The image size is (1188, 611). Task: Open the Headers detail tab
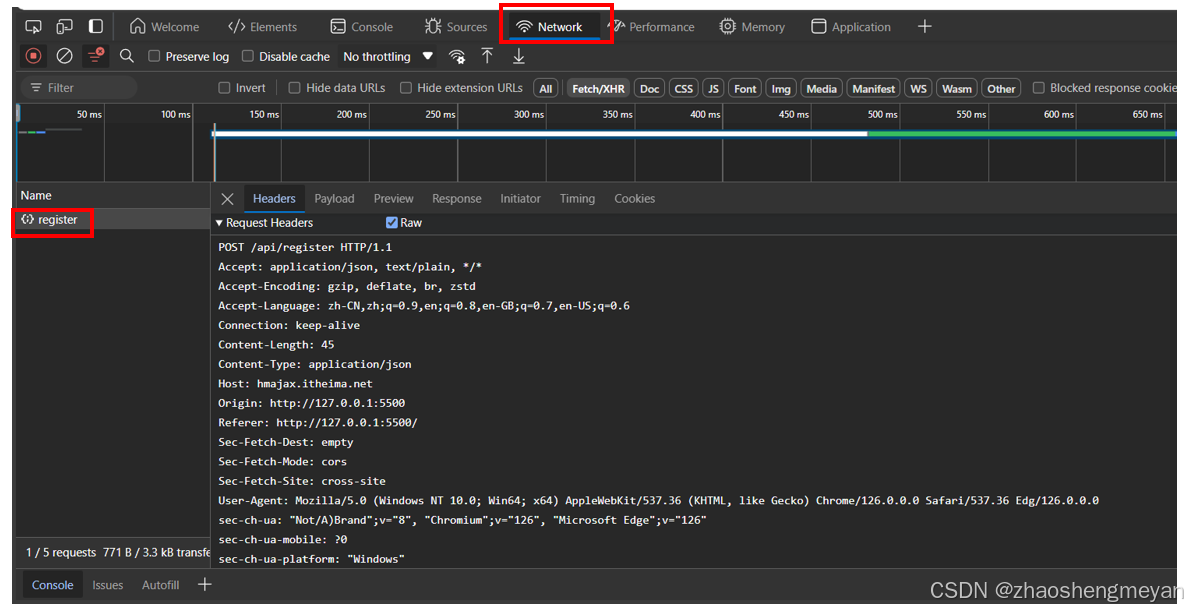pos(274,199)
